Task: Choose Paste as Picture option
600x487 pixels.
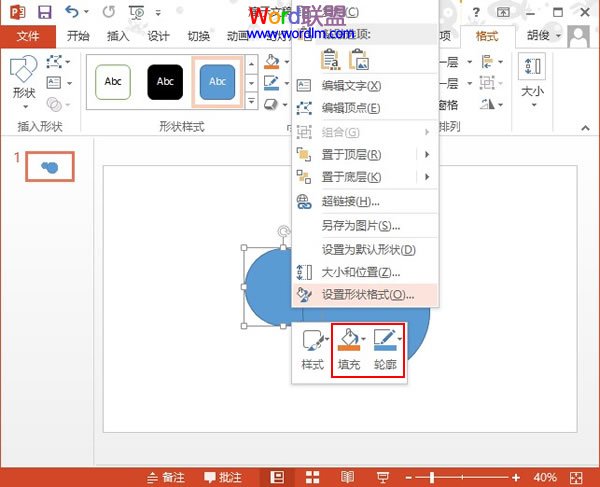Action: pyautogui.click(x=359, y=60)
